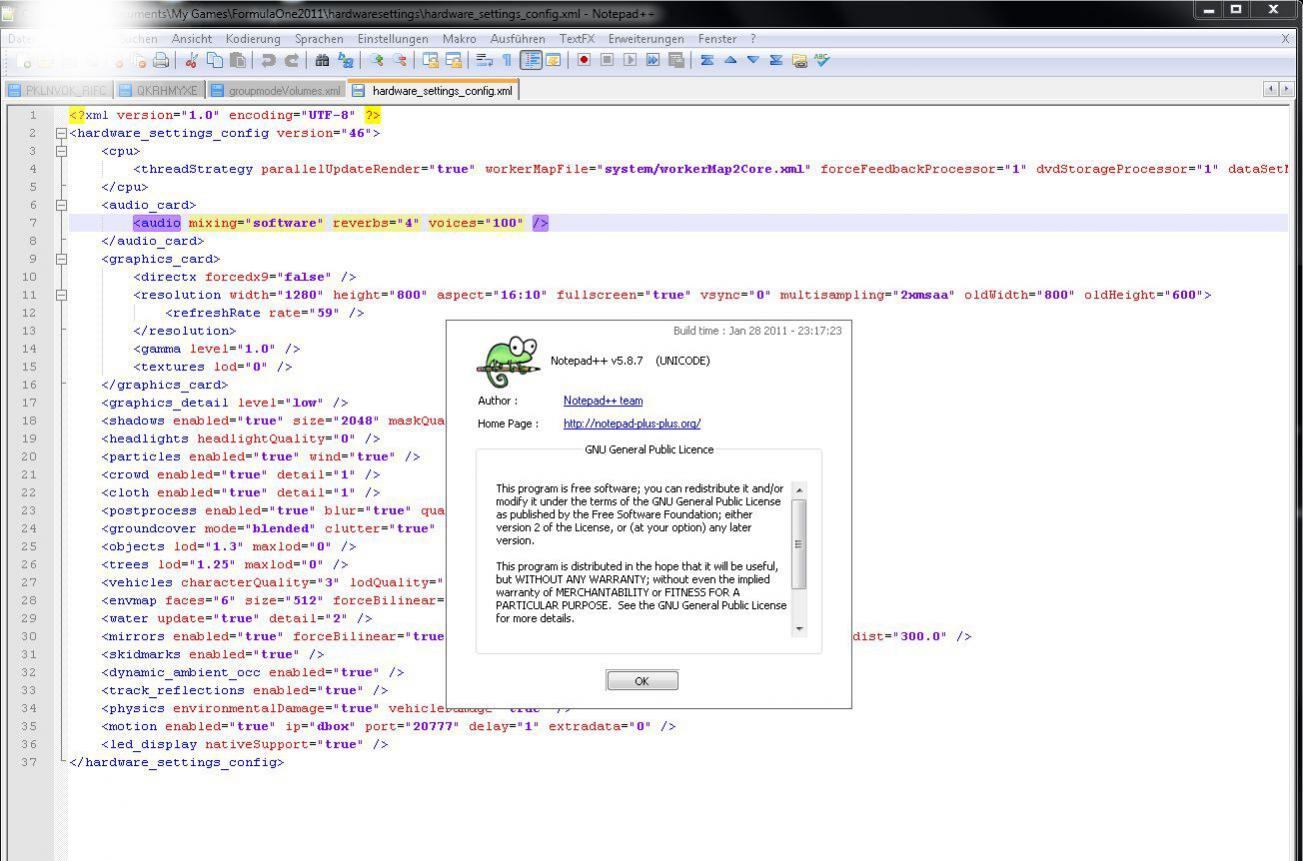Toggle the indent guide button
The width and height of the screenshot is (1303, 861).
pyautogui.click(x=532, y=60)
